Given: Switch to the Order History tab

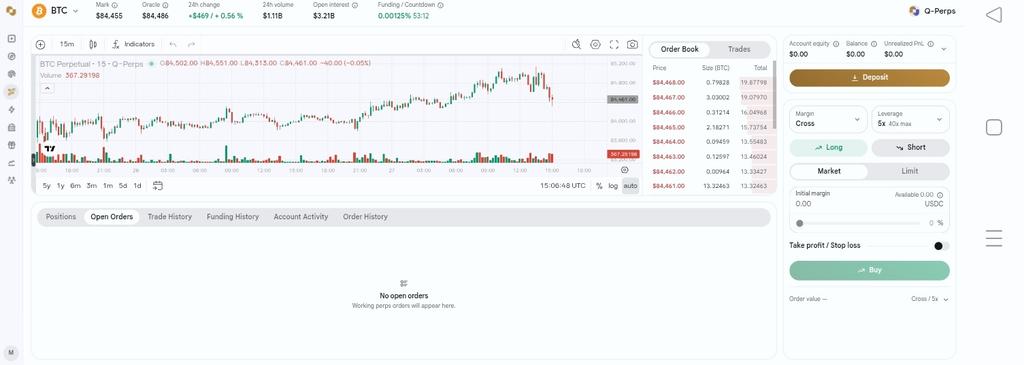Looking at the screenshot, I should click(365, 217).
